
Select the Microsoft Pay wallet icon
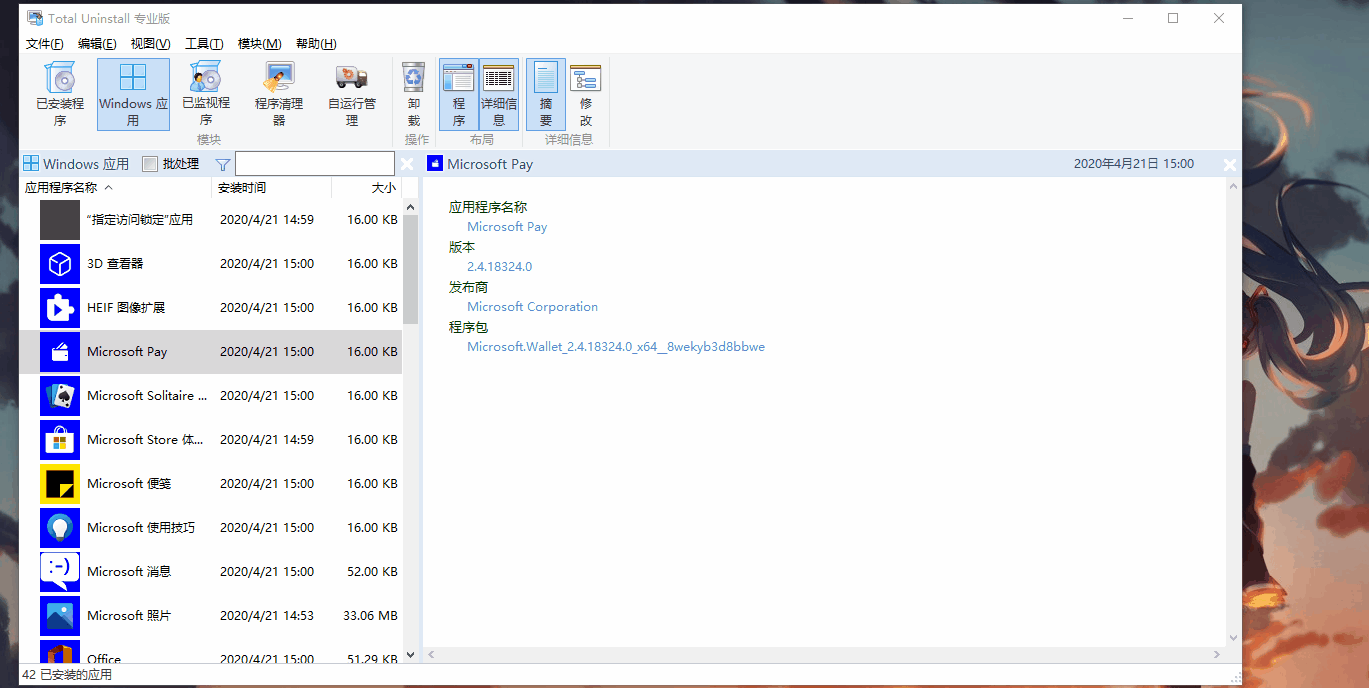(x=60, y=352)
